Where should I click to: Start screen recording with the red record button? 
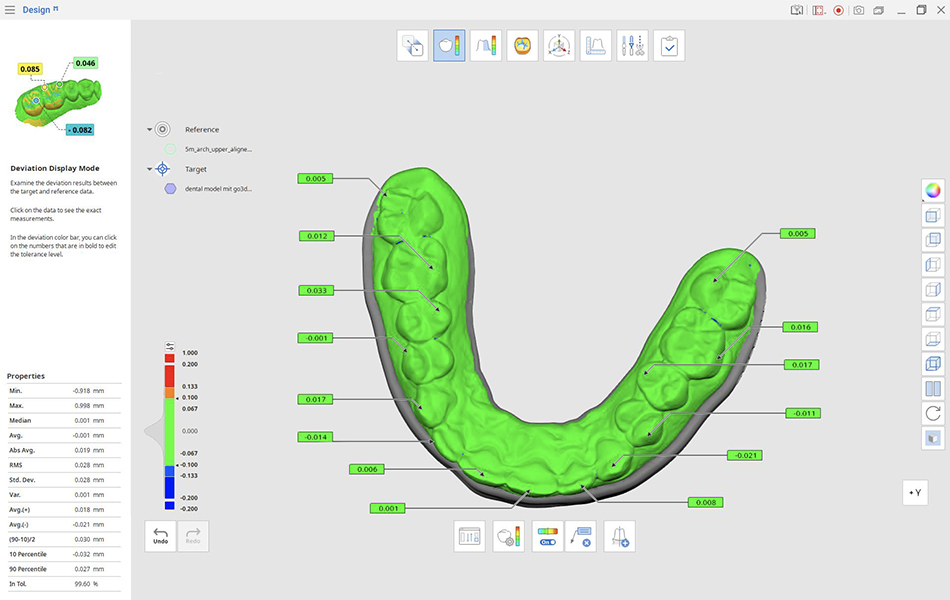(x=838, y=10)
